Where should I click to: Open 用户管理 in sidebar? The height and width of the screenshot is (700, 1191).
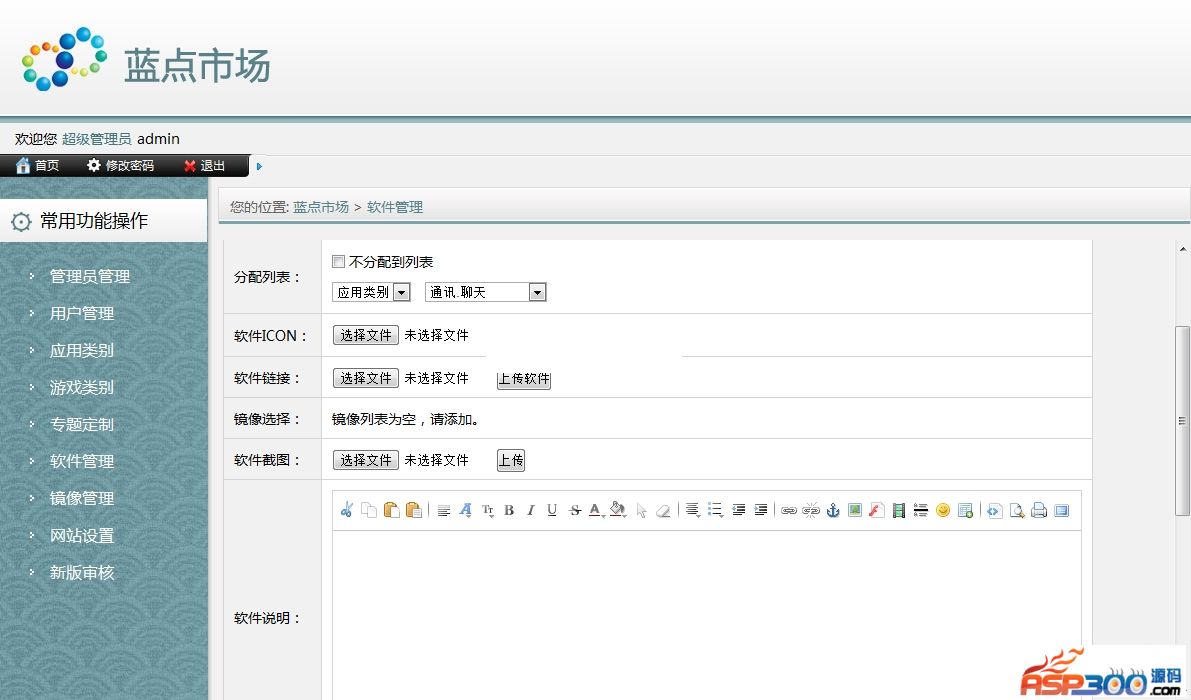(x=82, y=314)
